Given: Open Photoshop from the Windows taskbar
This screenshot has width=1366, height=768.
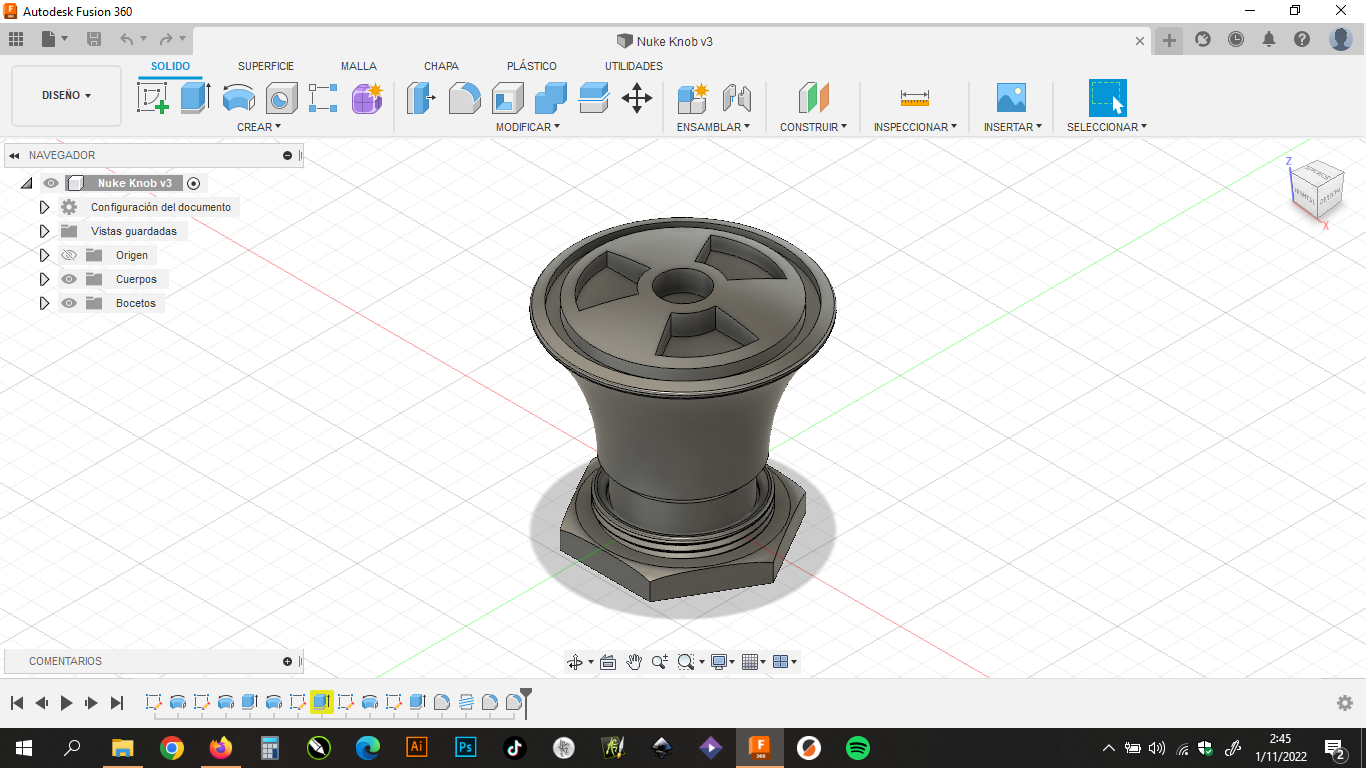Looking at the screenshot, I should 465,747.
